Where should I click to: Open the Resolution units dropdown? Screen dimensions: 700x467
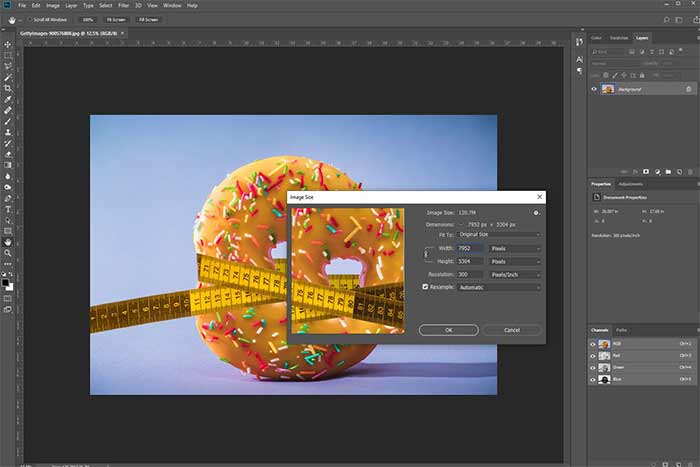click(515, 274)
